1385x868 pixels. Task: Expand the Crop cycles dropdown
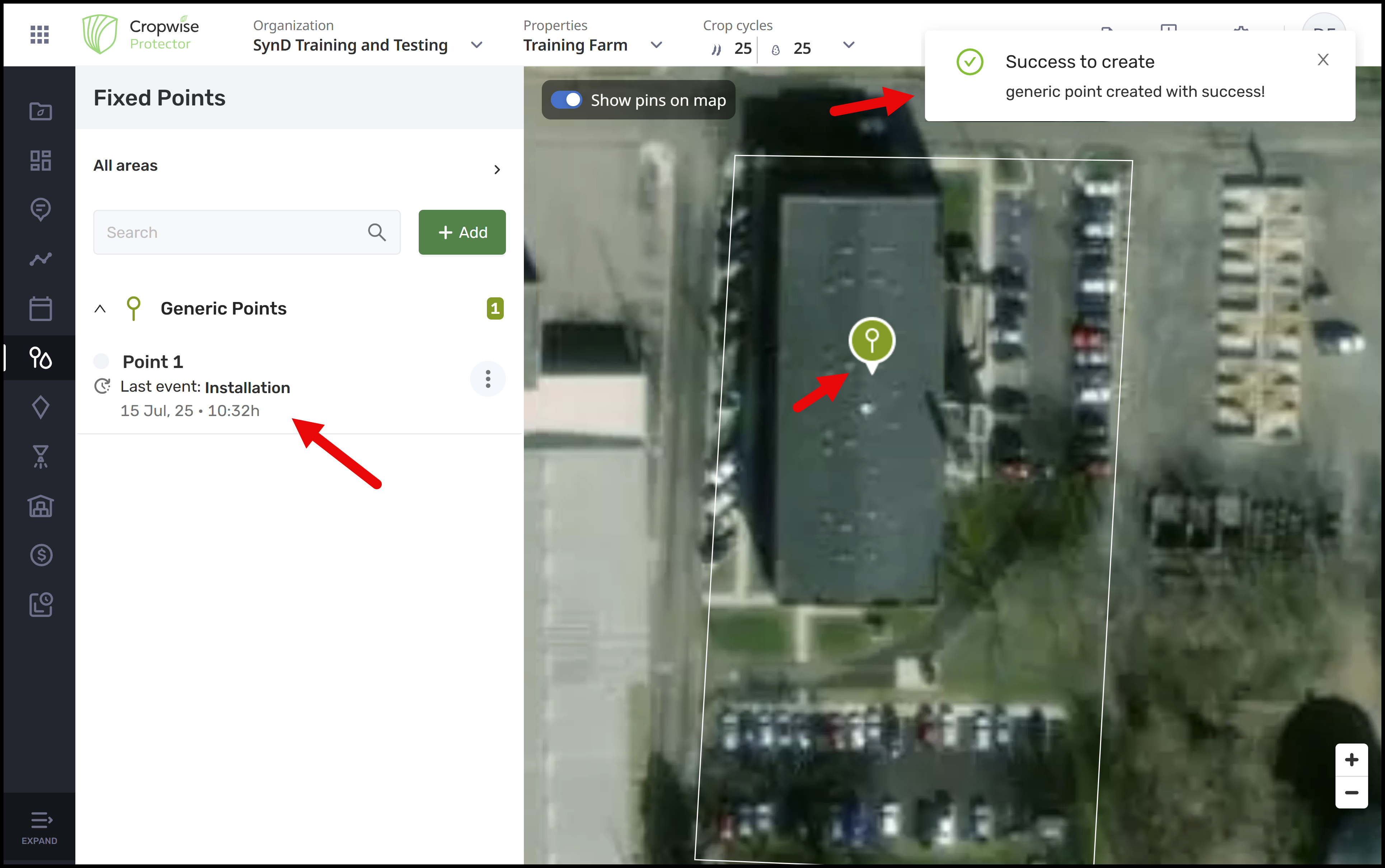point(848,45)
